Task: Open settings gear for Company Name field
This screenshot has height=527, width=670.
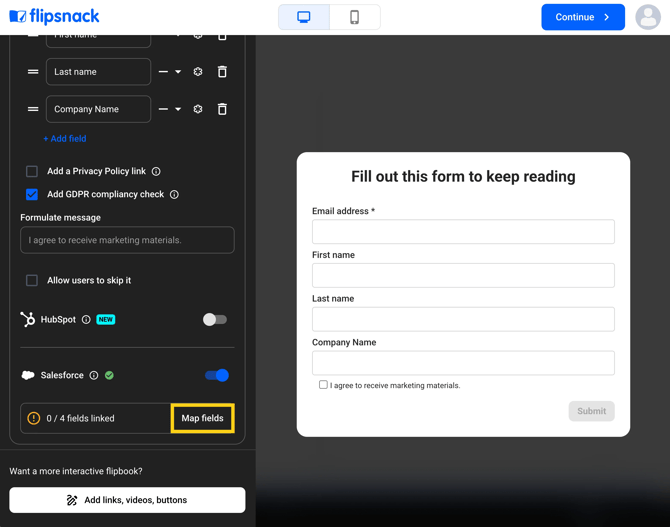Action: coord(198,109)
